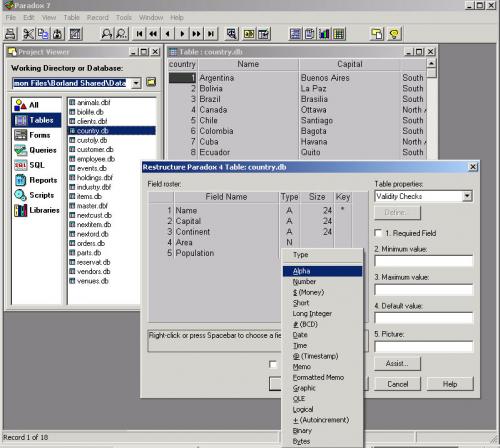Click the Quick Chart bar-graph icon
The image size is (500, 448).
[x=324, y=34]
